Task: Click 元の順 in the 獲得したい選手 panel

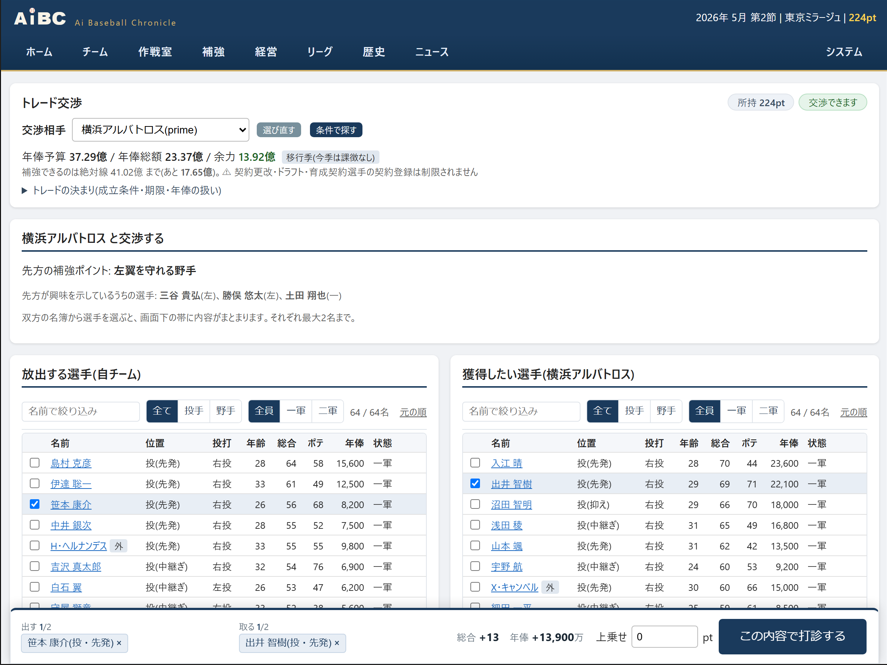Action: (x=854, y=412)
